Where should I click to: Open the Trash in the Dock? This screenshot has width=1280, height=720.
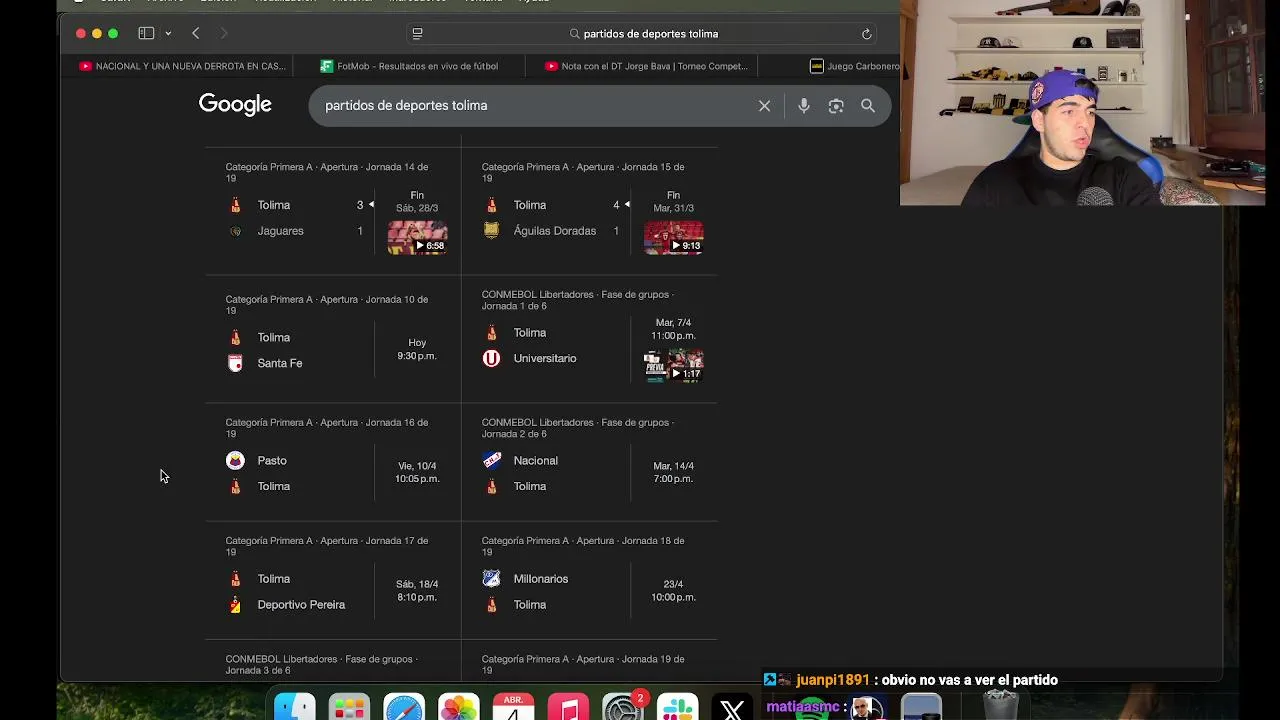pyautogui.click(x=1000, y=704)
